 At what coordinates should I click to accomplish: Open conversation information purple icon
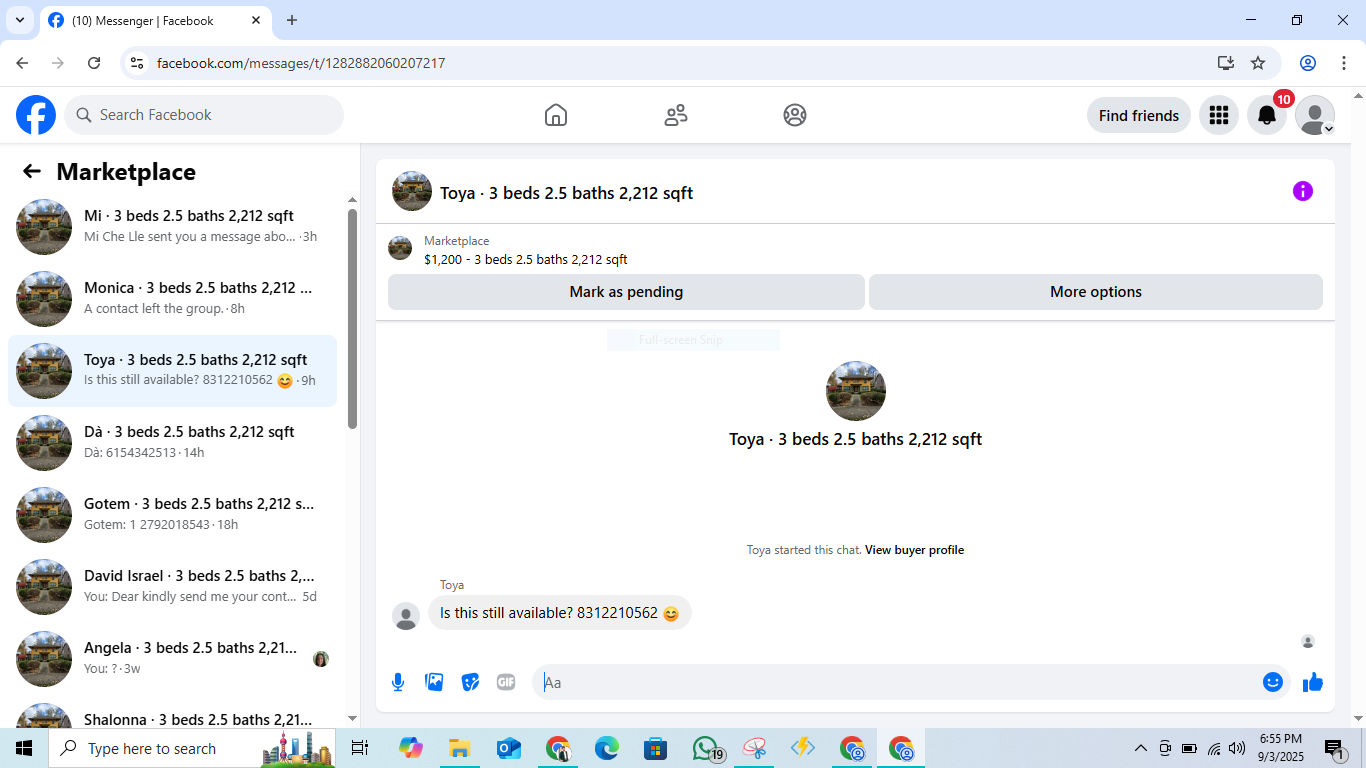[x=1303, y=191]
